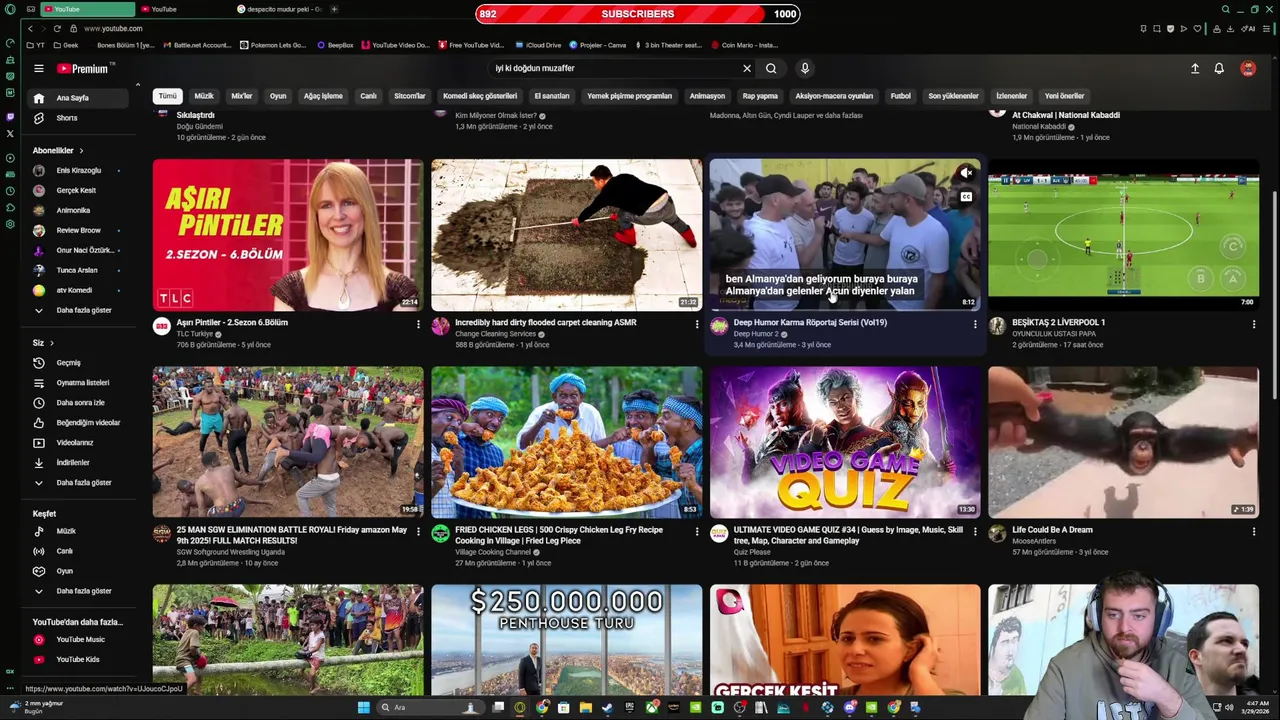Open Village Cooking Channel name link
Viewport: 1280px width, 720px height.
point(493,552)
